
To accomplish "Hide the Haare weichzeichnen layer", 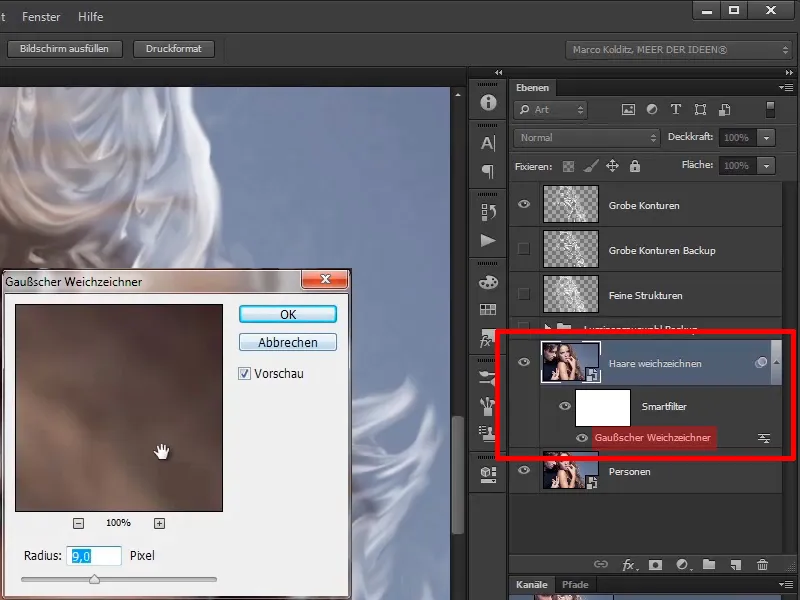I will (524, 362).
